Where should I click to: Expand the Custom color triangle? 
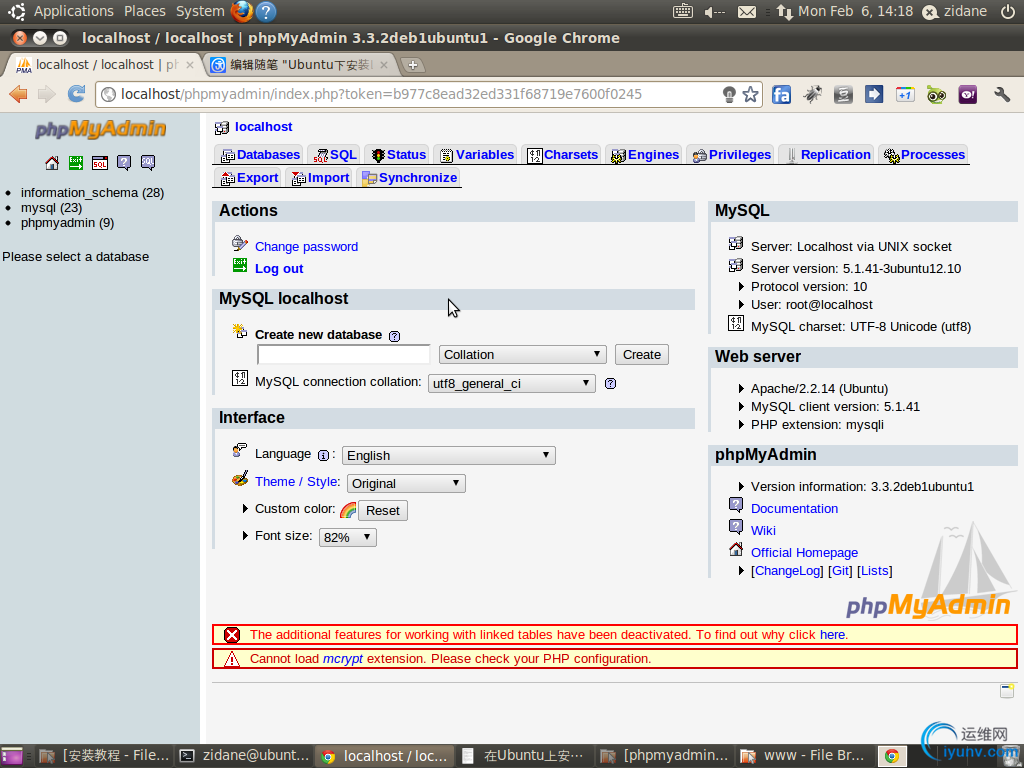245,509
